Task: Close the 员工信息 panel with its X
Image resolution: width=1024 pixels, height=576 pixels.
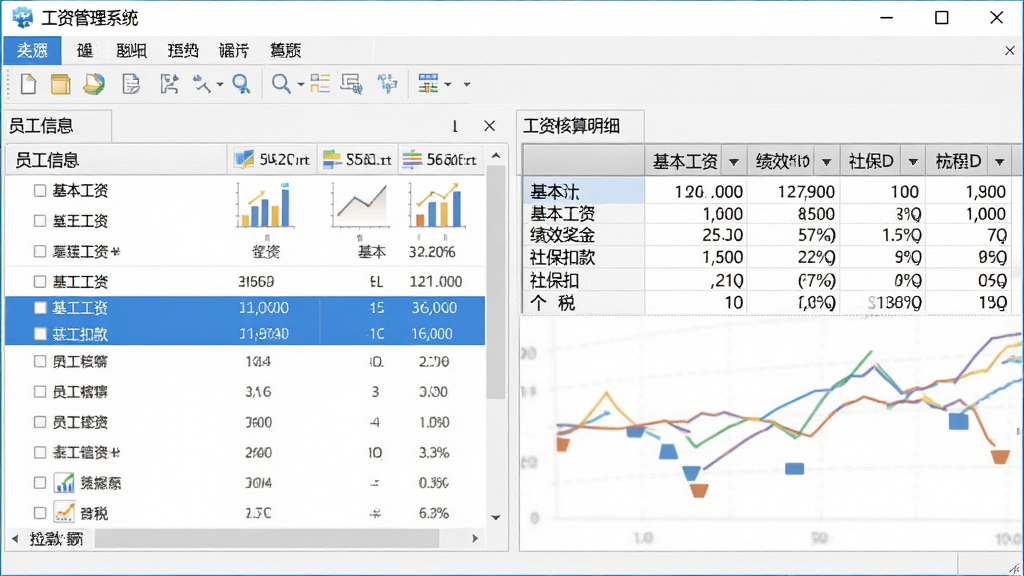Action: [x=489, y=126]
